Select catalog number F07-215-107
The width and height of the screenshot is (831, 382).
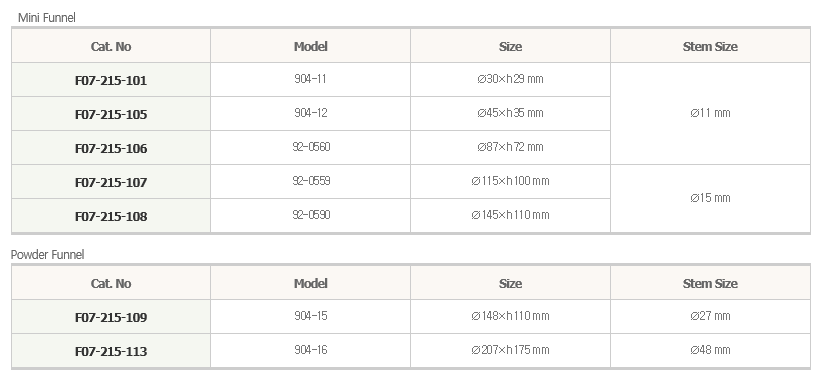[111, 182]
